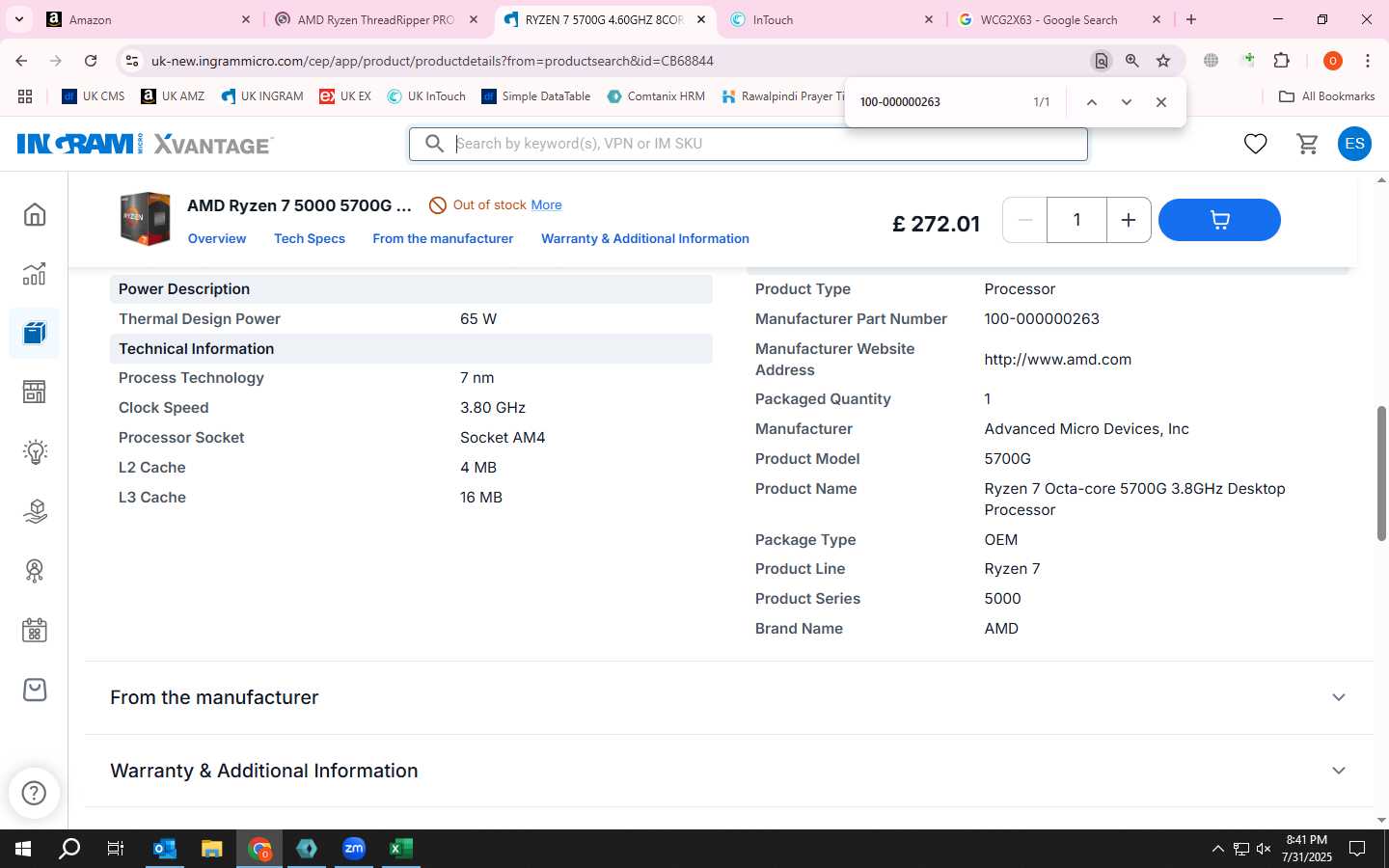The height and width of the screenshot is (868, 1389).
Task: Open the browser zoom magnifier icon
Action: click(1132, 61)
